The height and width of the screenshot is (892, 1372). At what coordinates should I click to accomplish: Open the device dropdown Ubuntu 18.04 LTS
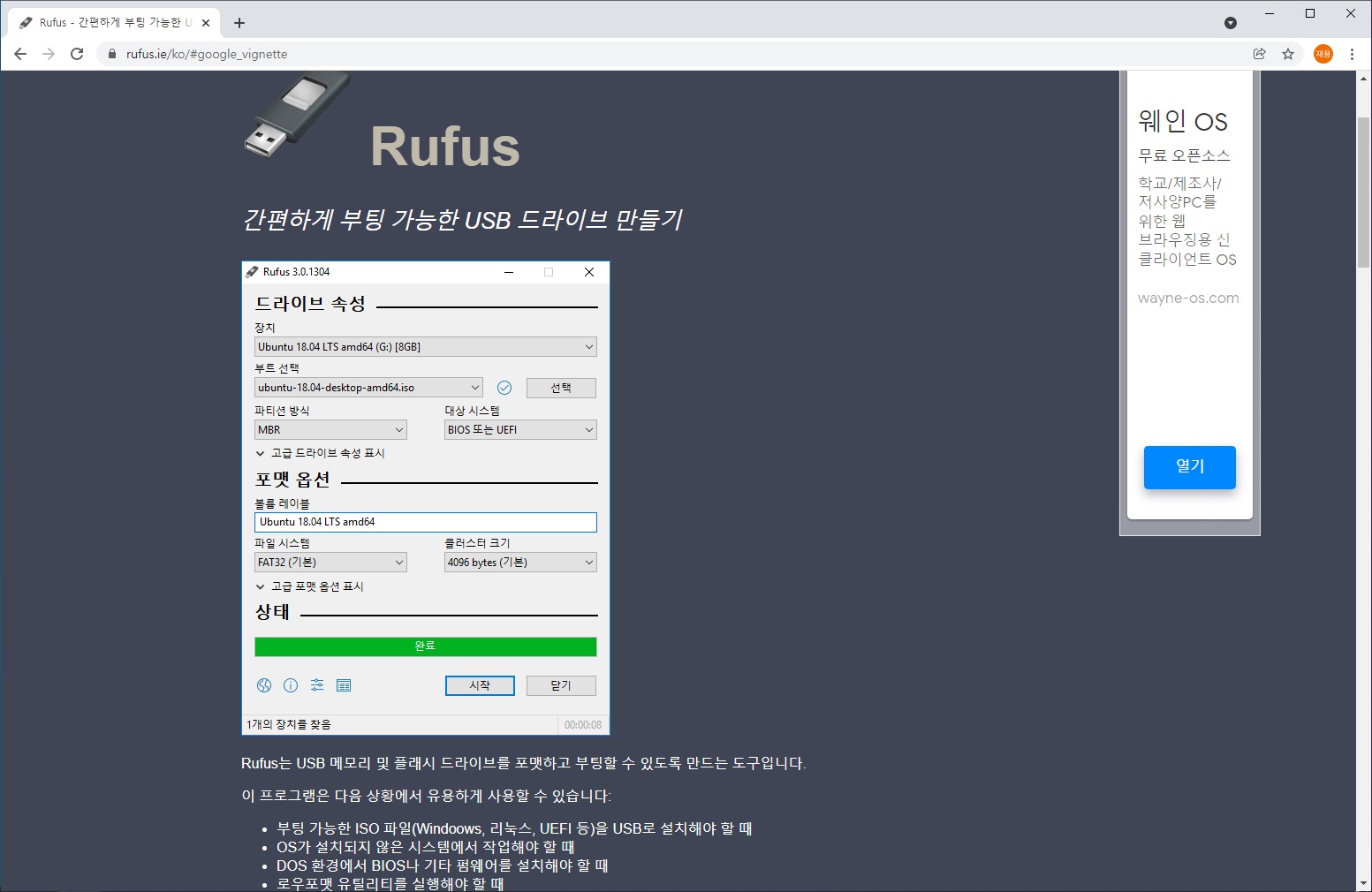pyautogui.click(x=426, y=347)
